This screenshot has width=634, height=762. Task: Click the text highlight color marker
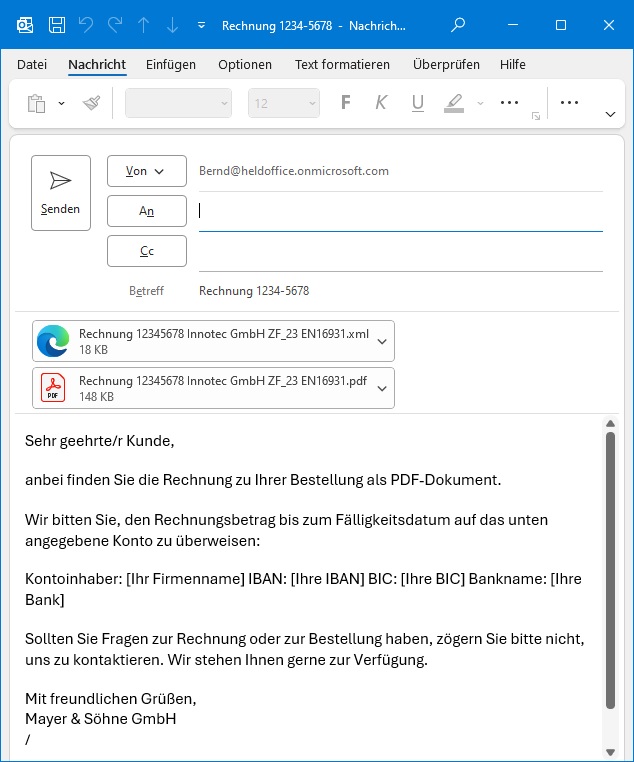click(454, 103)
